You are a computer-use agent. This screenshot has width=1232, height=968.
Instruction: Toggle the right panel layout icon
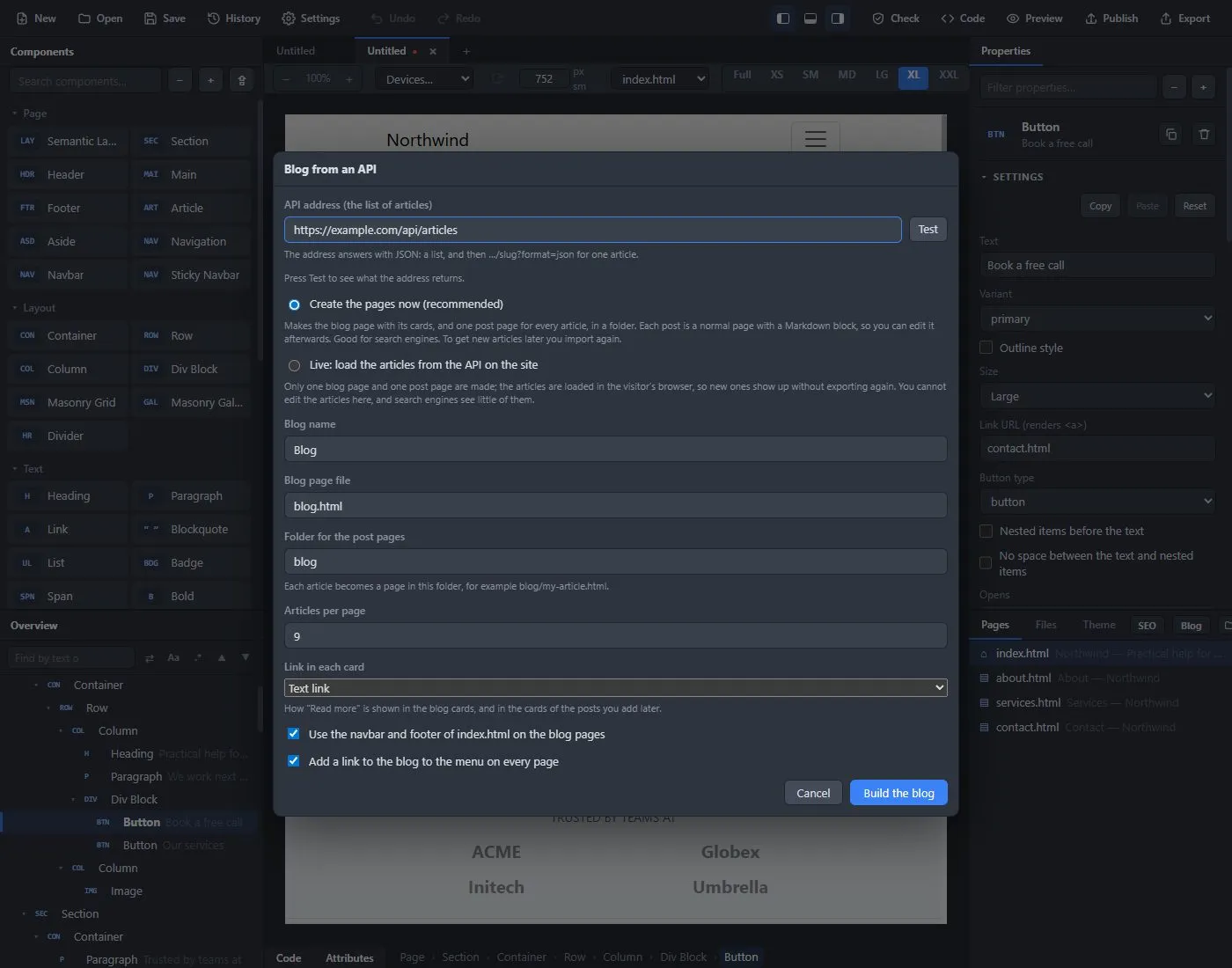tap(838, 18)
